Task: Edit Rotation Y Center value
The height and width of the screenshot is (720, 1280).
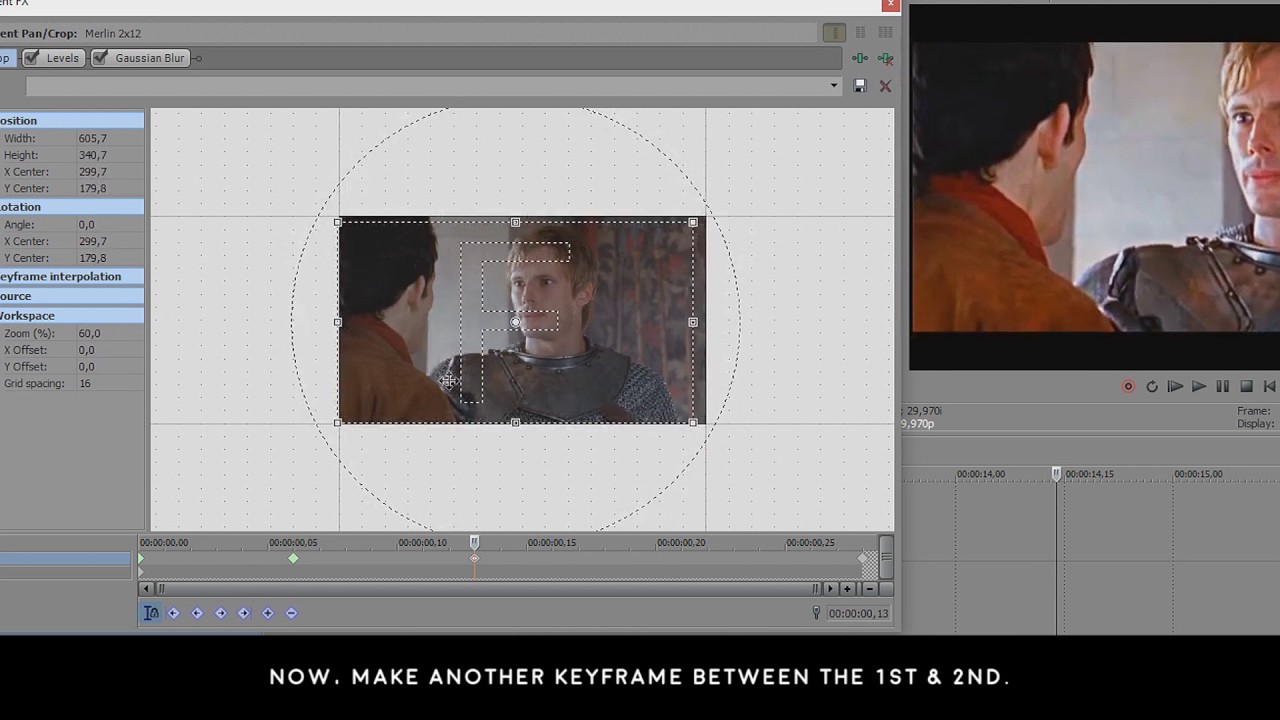Action: (x=108, y=258)
